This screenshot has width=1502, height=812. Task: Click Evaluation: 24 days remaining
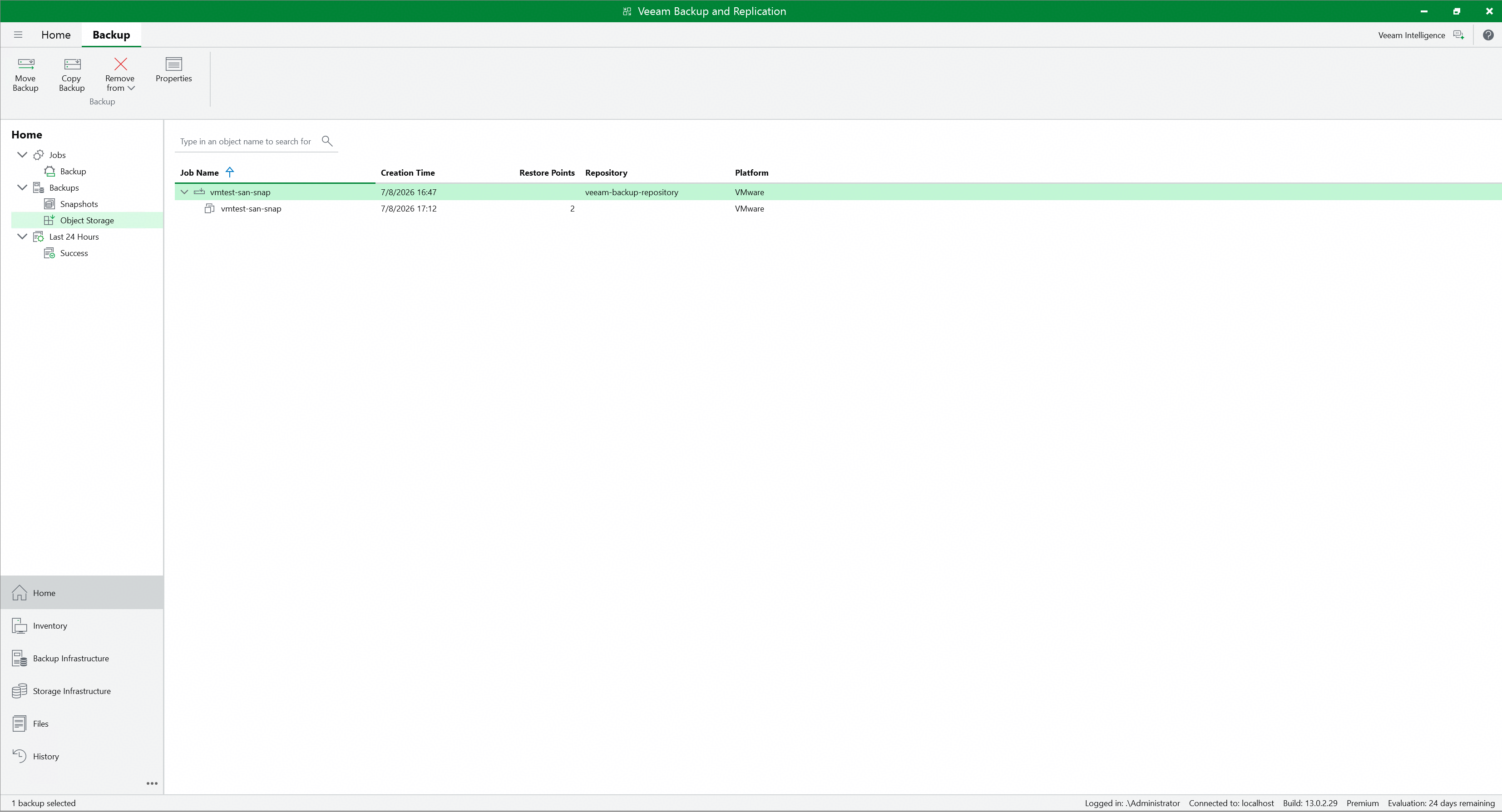point(1441,802)
